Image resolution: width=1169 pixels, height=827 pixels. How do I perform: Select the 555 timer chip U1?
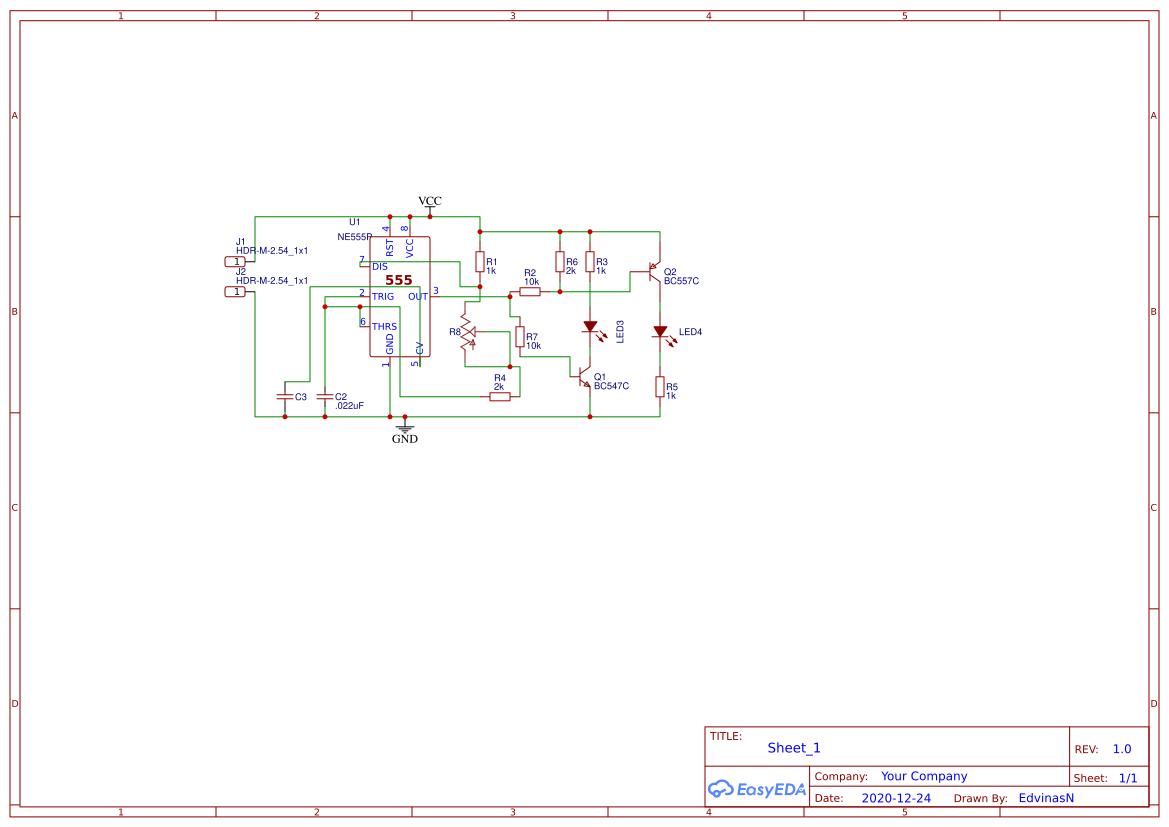click(400, 296)
